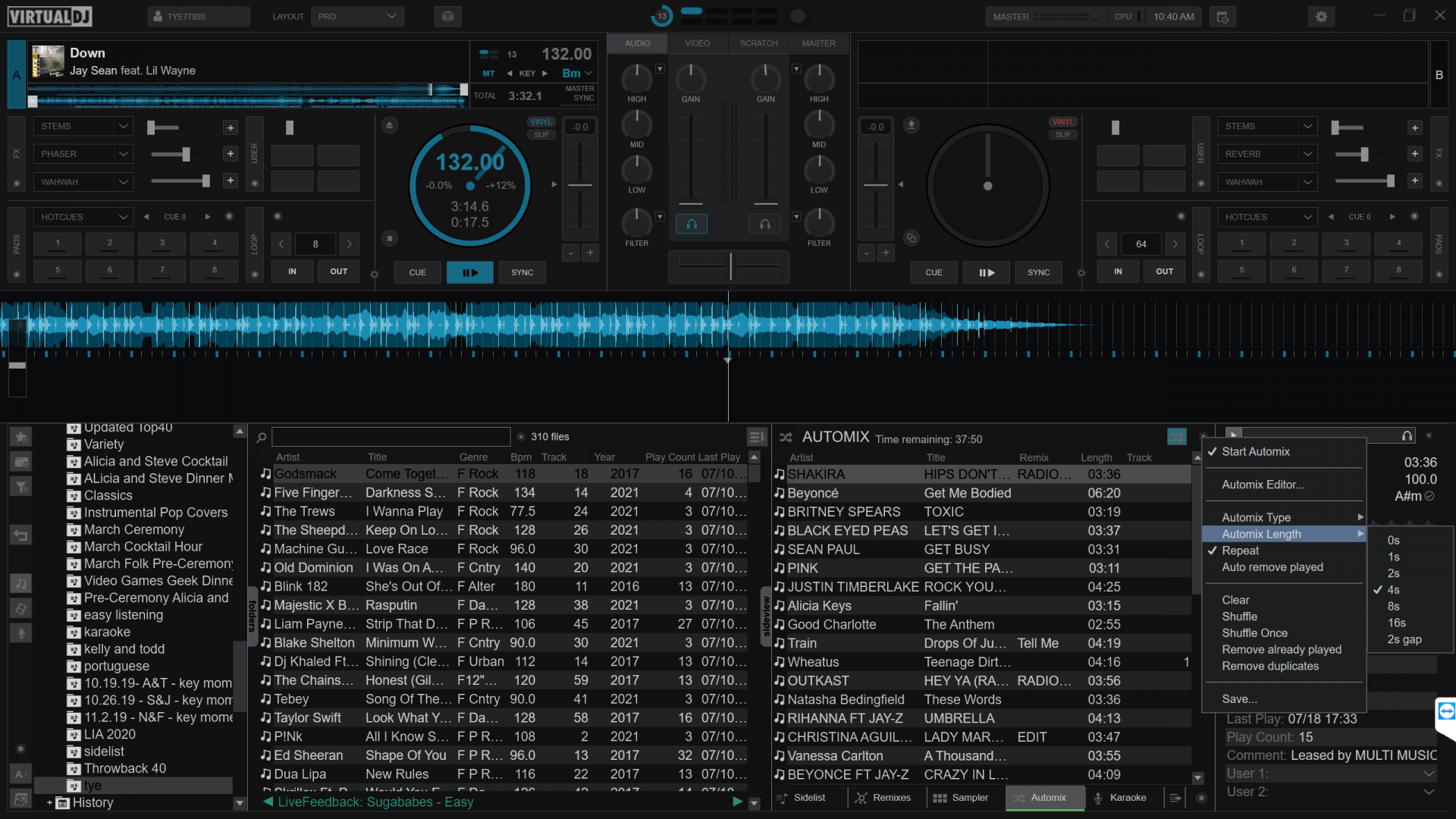Open deck B HOTCUES pad mode dropdown
This screenshot has width=1456, height=819.
click(x=1267, y=217)
